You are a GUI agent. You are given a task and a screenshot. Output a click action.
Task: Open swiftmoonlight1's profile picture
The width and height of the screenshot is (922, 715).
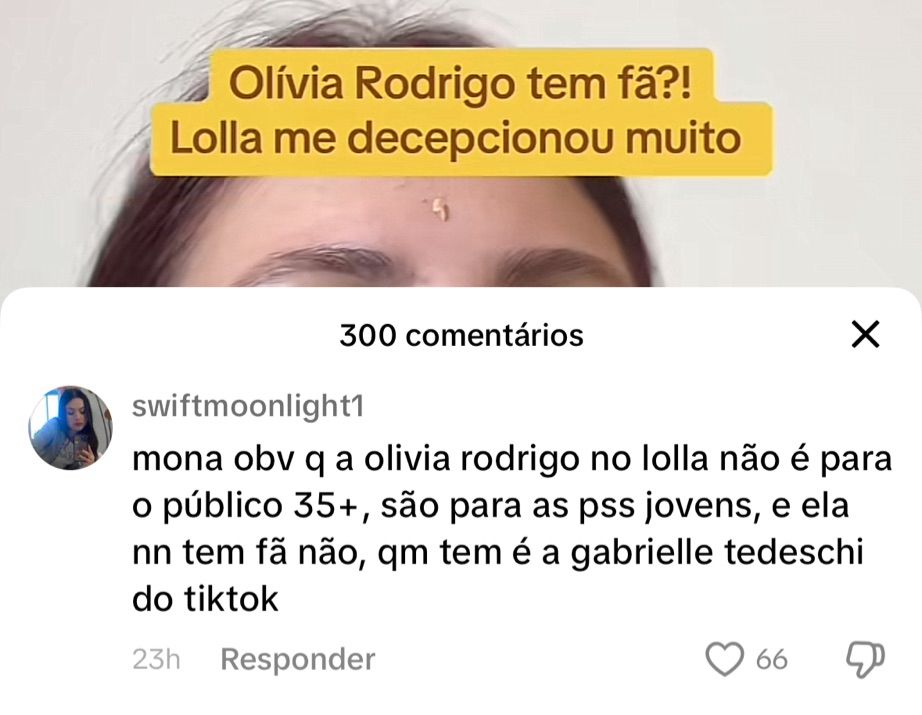[x=70, y=427]
